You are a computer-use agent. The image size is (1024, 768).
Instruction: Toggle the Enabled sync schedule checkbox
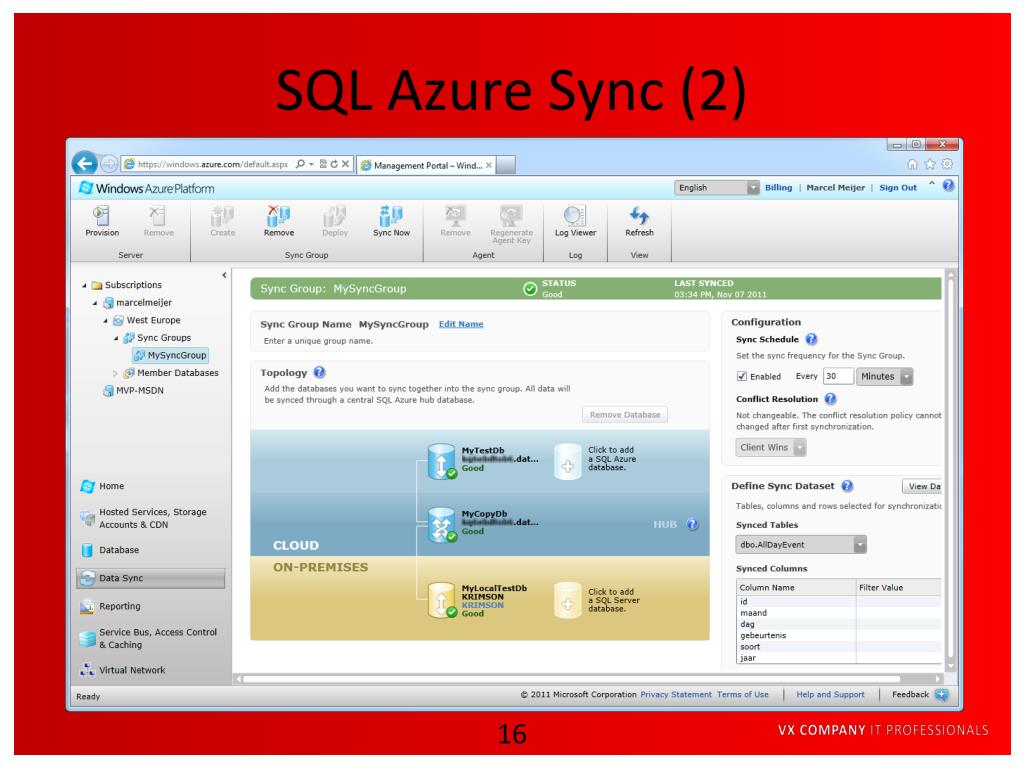[741, 376]
